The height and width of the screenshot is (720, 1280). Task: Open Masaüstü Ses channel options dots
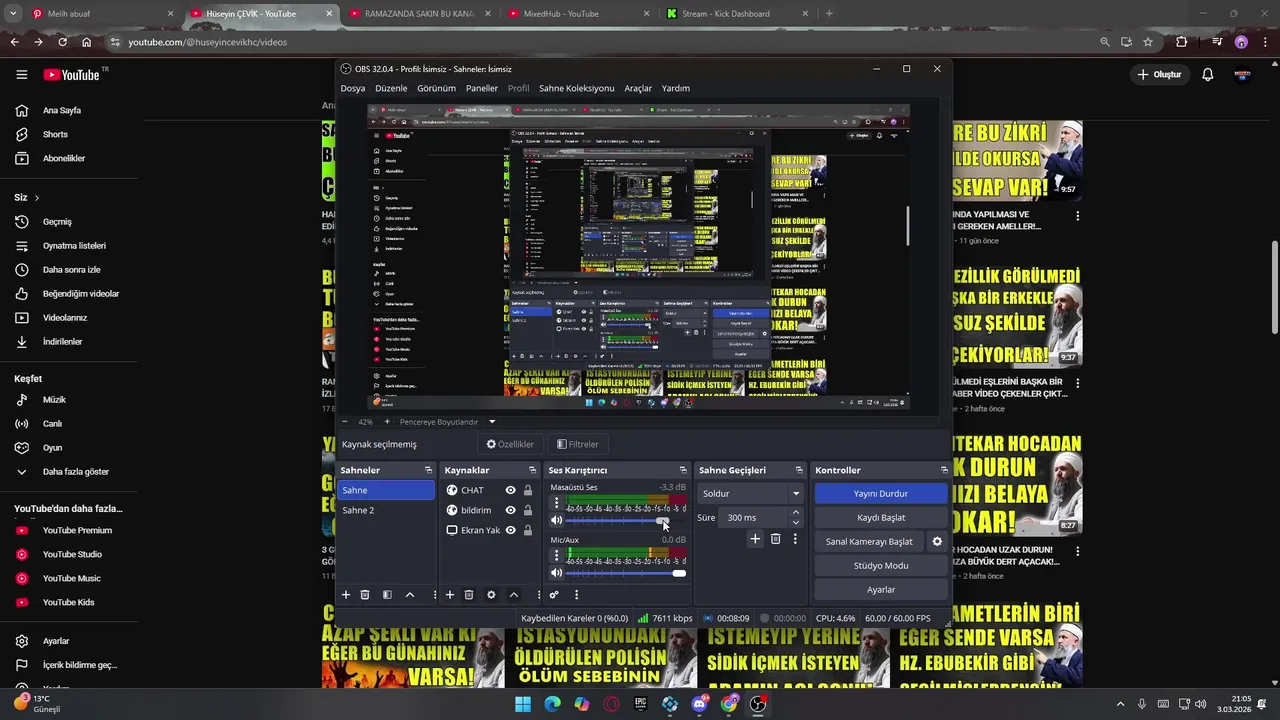point(556,503)
